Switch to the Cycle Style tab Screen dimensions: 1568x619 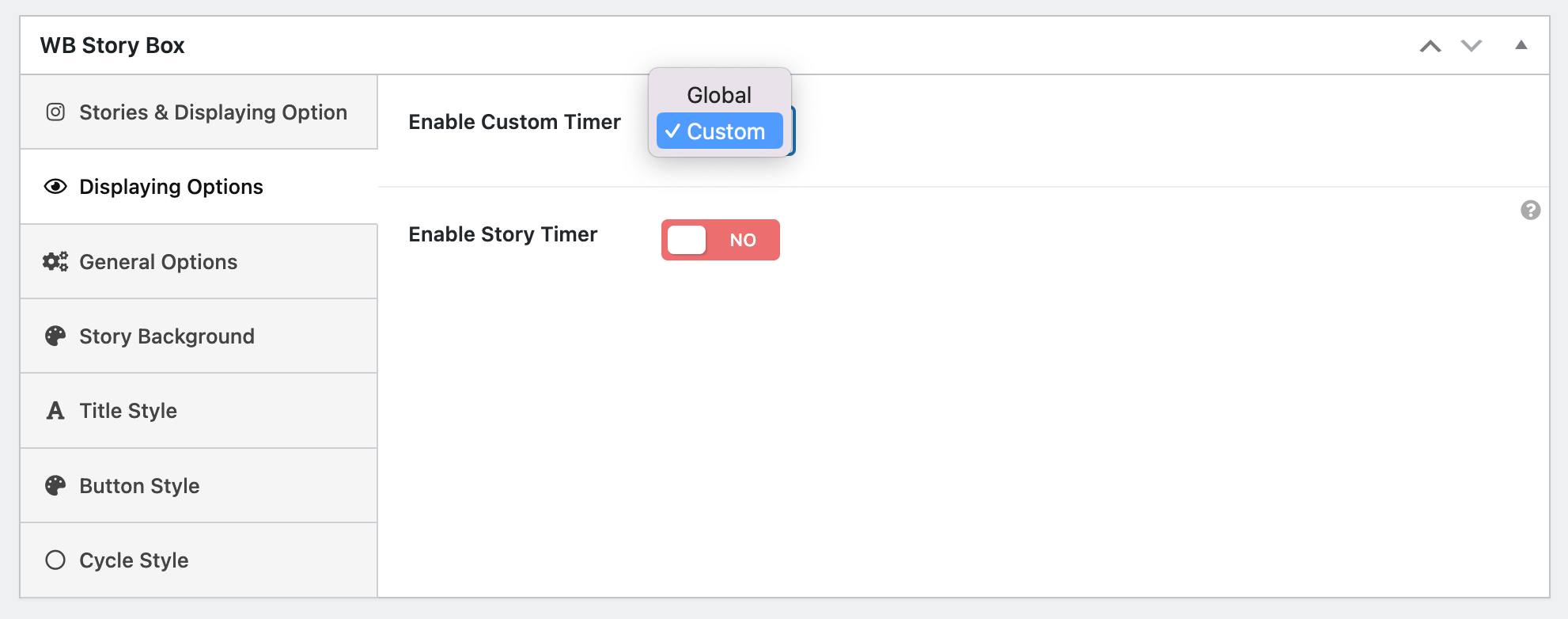[x=134, y=560]
